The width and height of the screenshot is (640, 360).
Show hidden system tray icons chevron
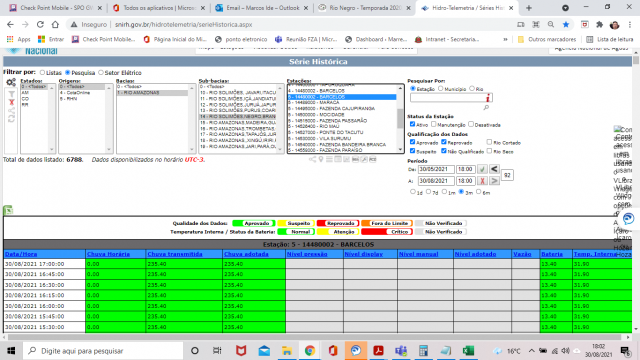(531, 351)
